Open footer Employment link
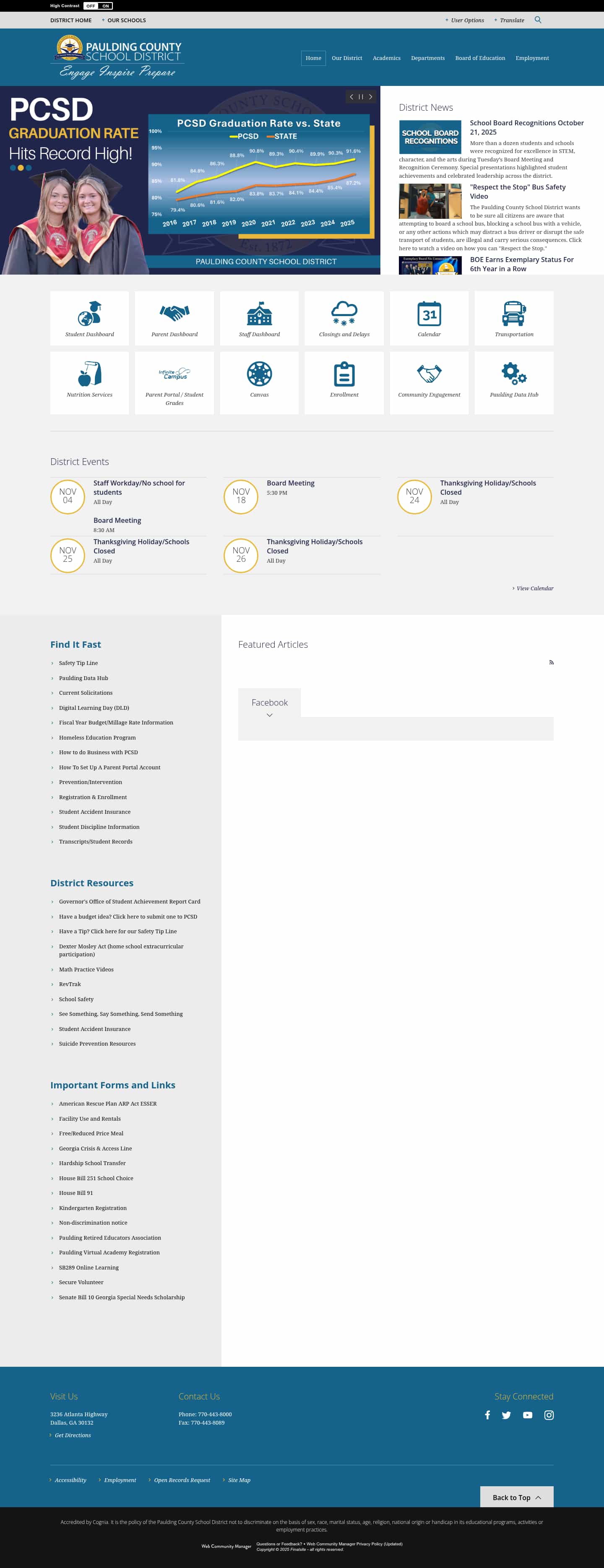The height and width of the screenshot is (1568, 604). coord(120,1480)
